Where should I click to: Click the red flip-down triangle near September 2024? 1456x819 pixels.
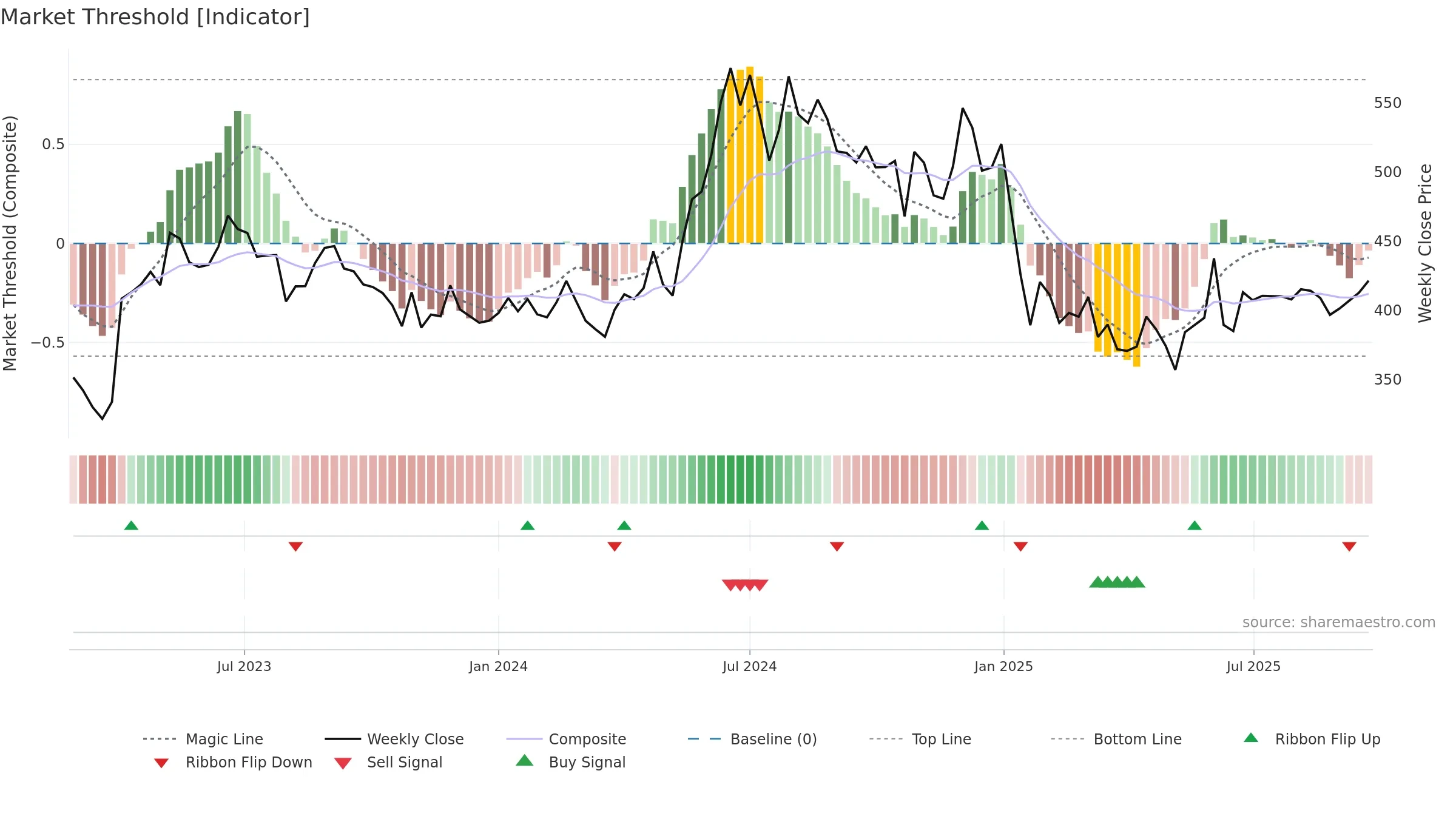tap(837, 547)
